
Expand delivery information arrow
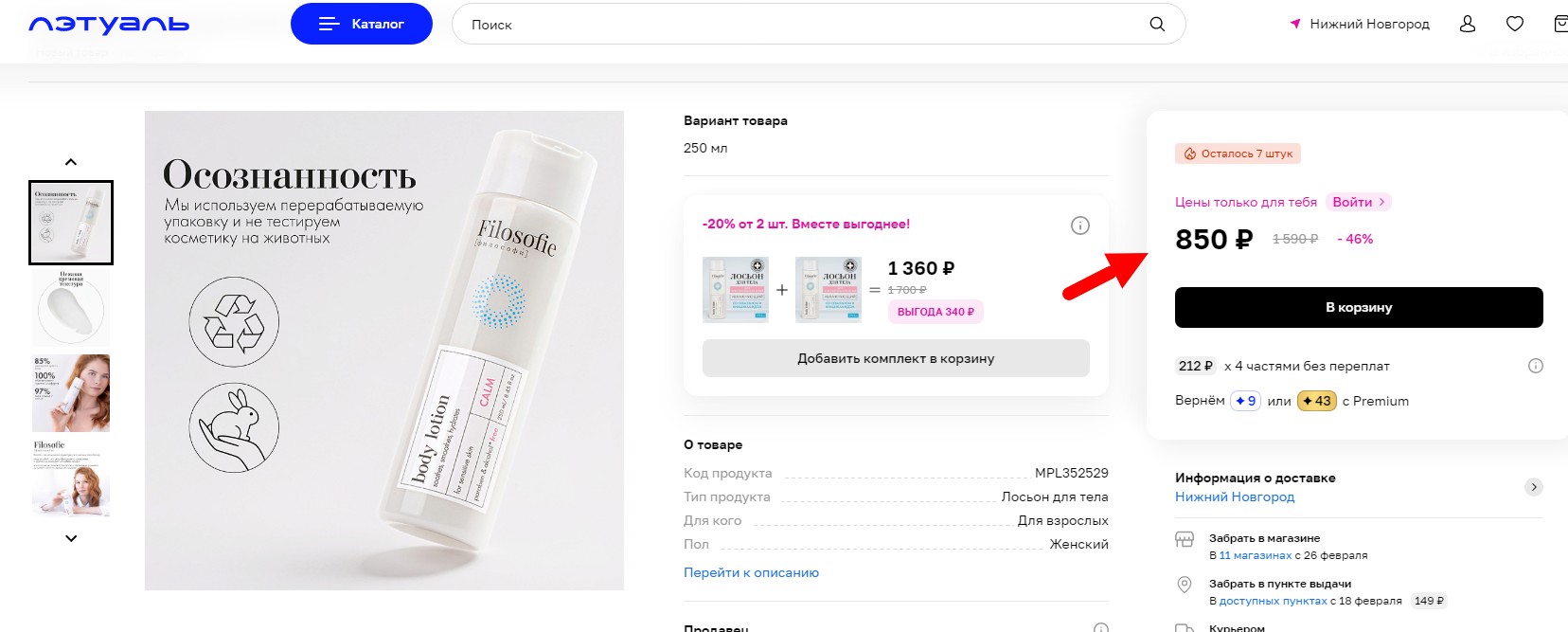pyautogui.click(x=1534, y=487)
